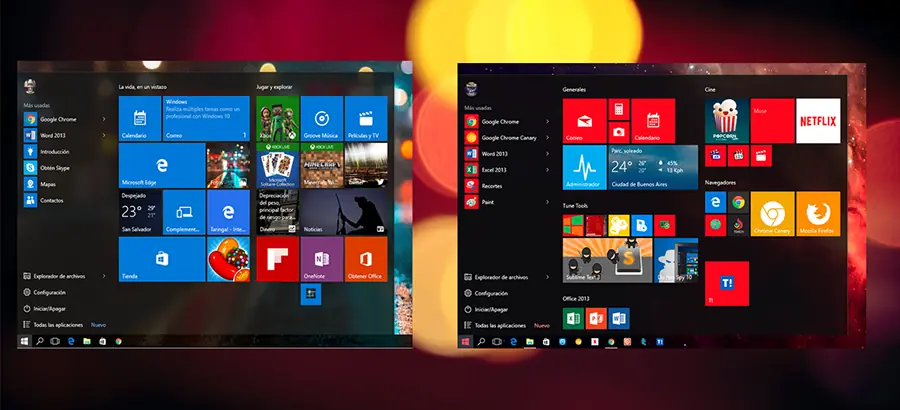Open the small Chrome tile under Navegadores

738,202
